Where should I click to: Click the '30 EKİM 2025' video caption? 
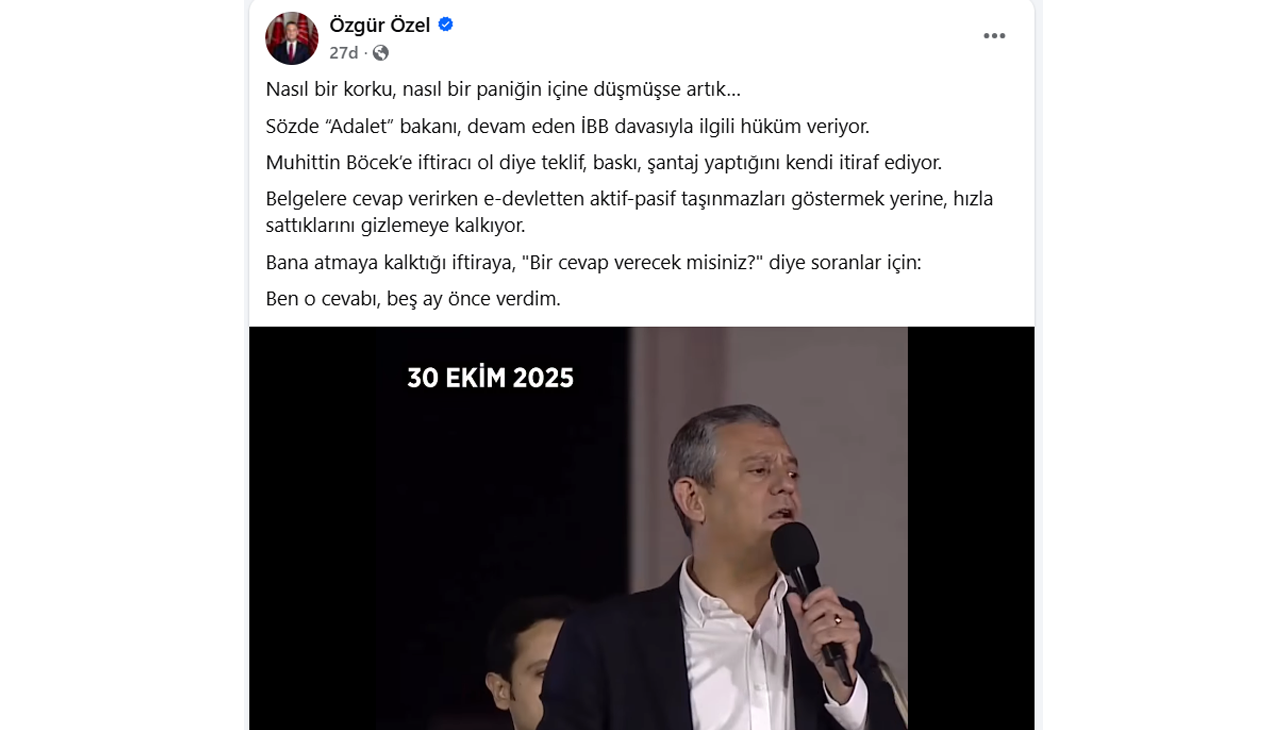coord(490,378)
